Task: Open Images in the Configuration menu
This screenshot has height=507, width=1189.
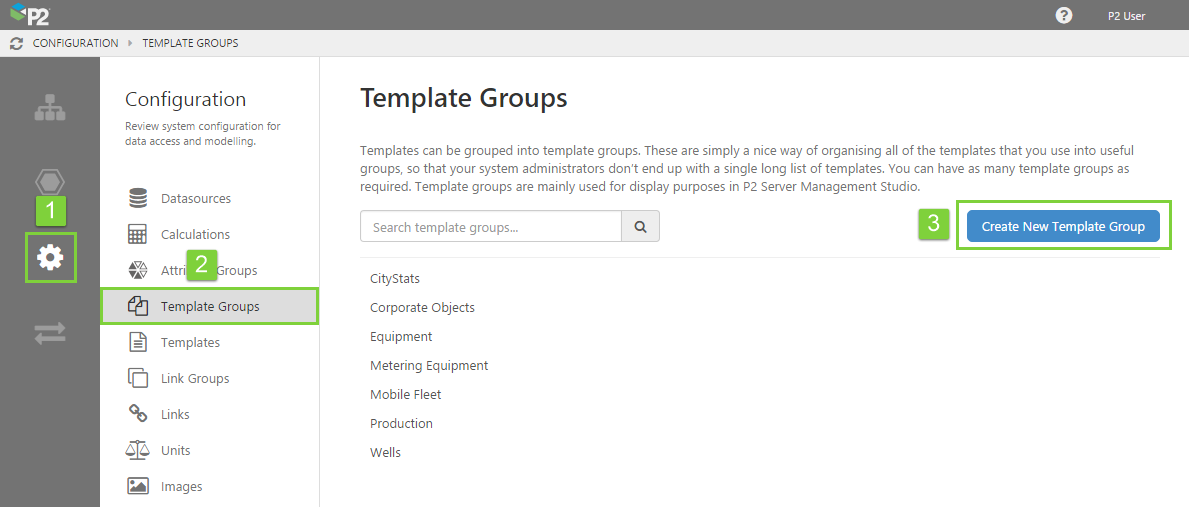Action: point(181,487)
